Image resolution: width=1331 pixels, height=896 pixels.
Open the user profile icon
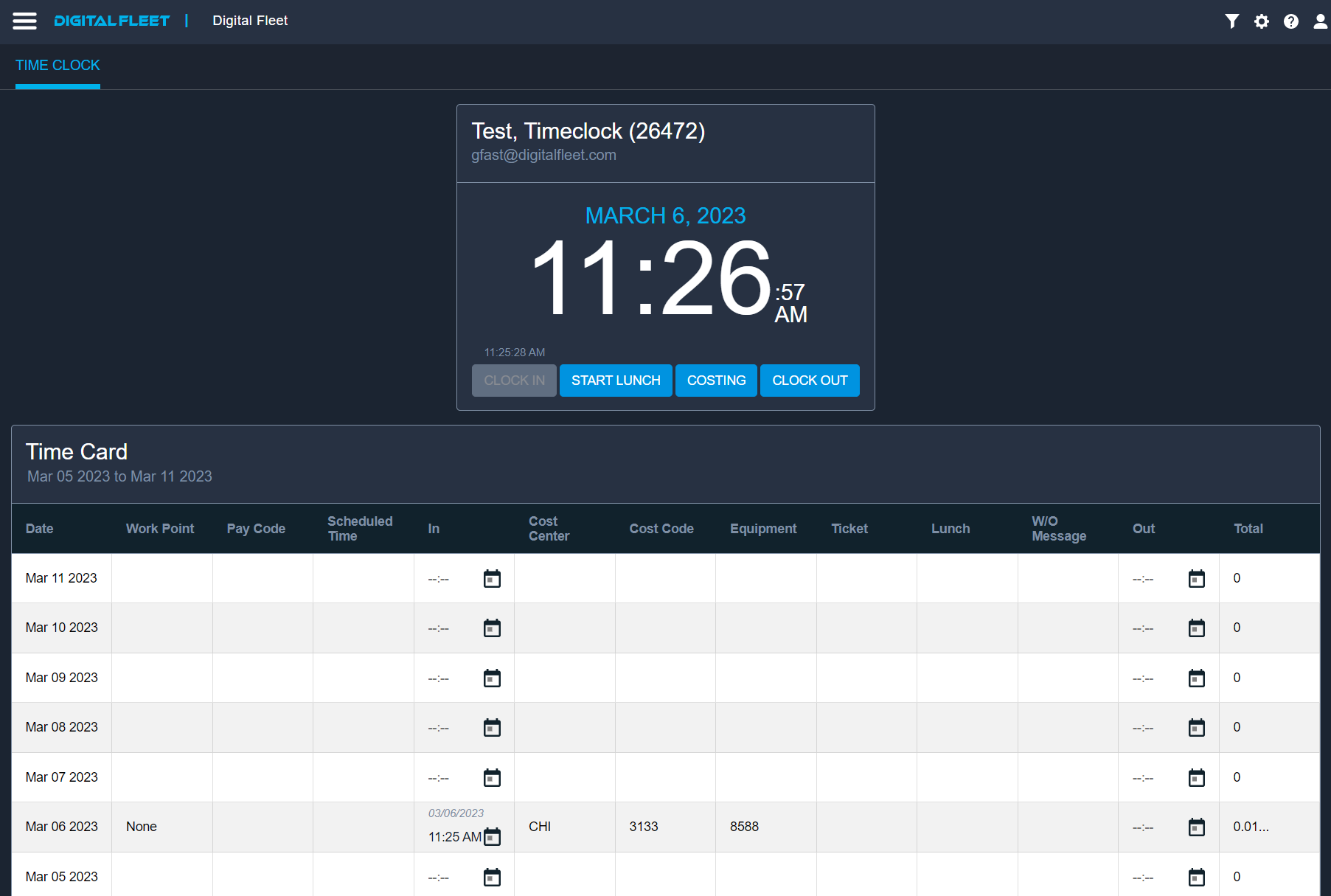click(x=1319, y=21)
